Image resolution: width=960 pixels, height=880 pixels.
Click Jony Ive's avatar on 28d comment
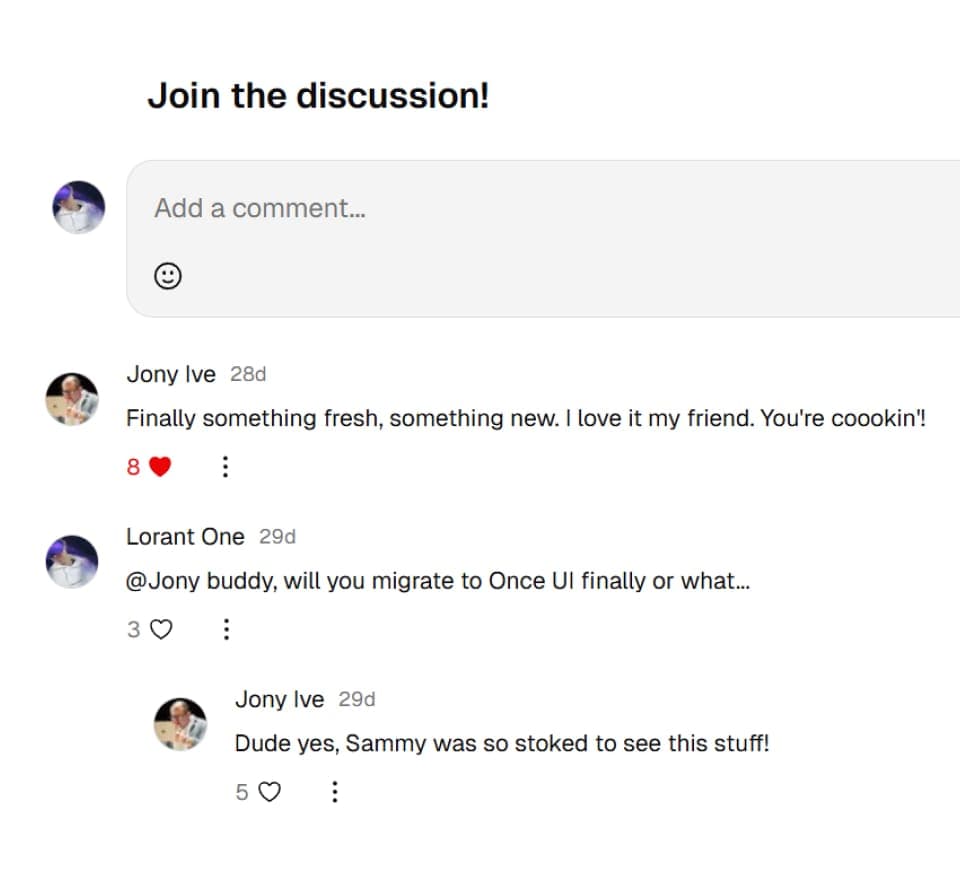[x=72, y=399]
